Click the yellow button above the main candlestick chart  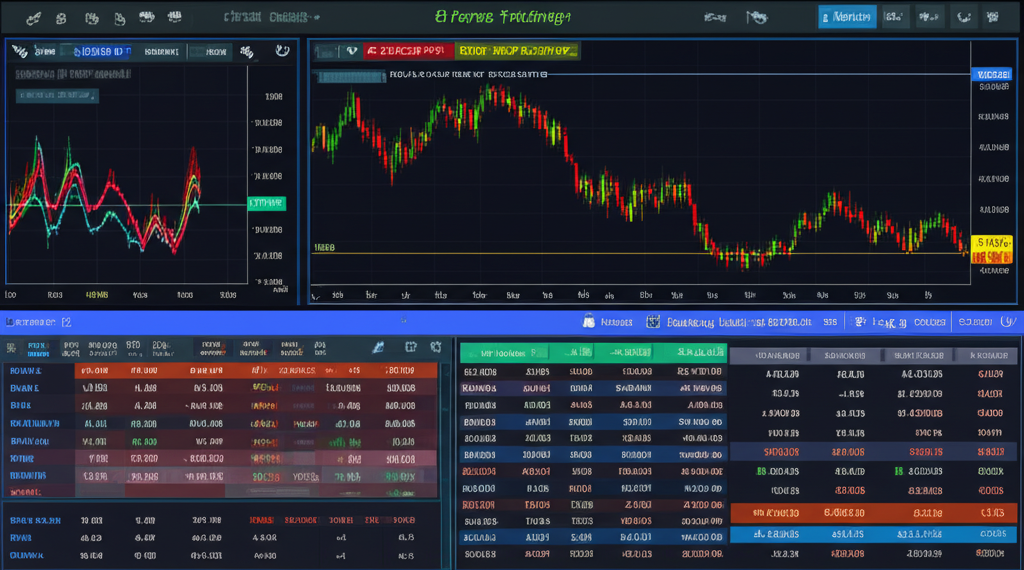pyautogui.click(x=517, y=50)
